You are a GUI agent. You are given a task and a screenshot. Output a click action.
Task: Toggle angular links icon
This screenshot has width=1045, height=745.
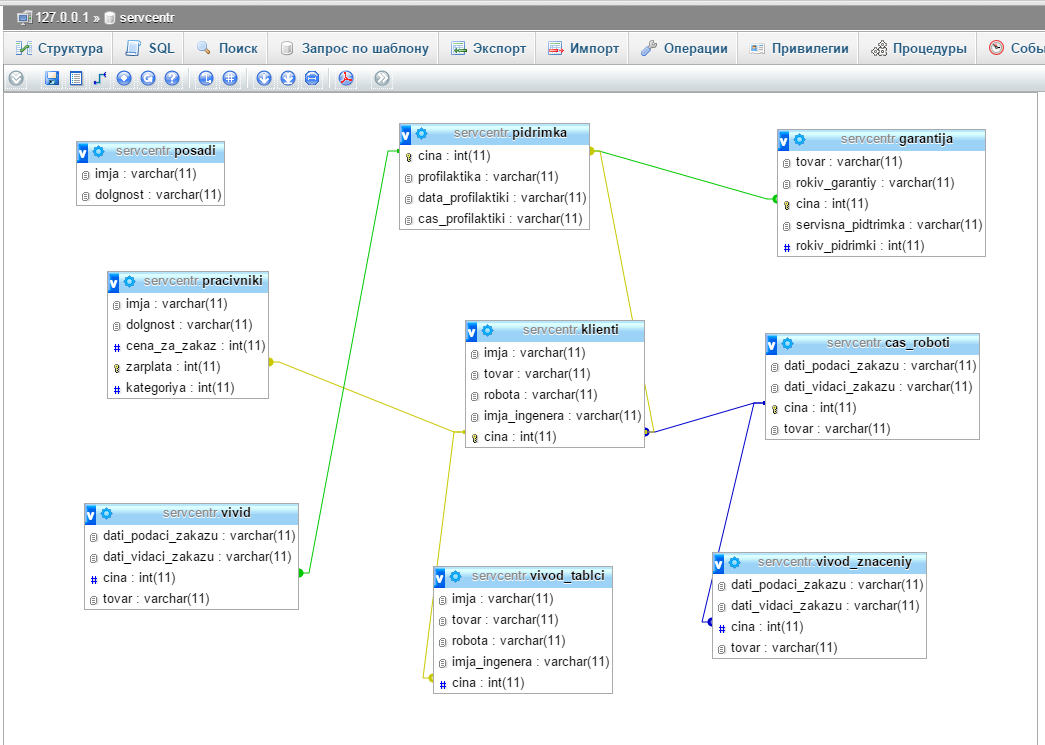coord(206,79)
